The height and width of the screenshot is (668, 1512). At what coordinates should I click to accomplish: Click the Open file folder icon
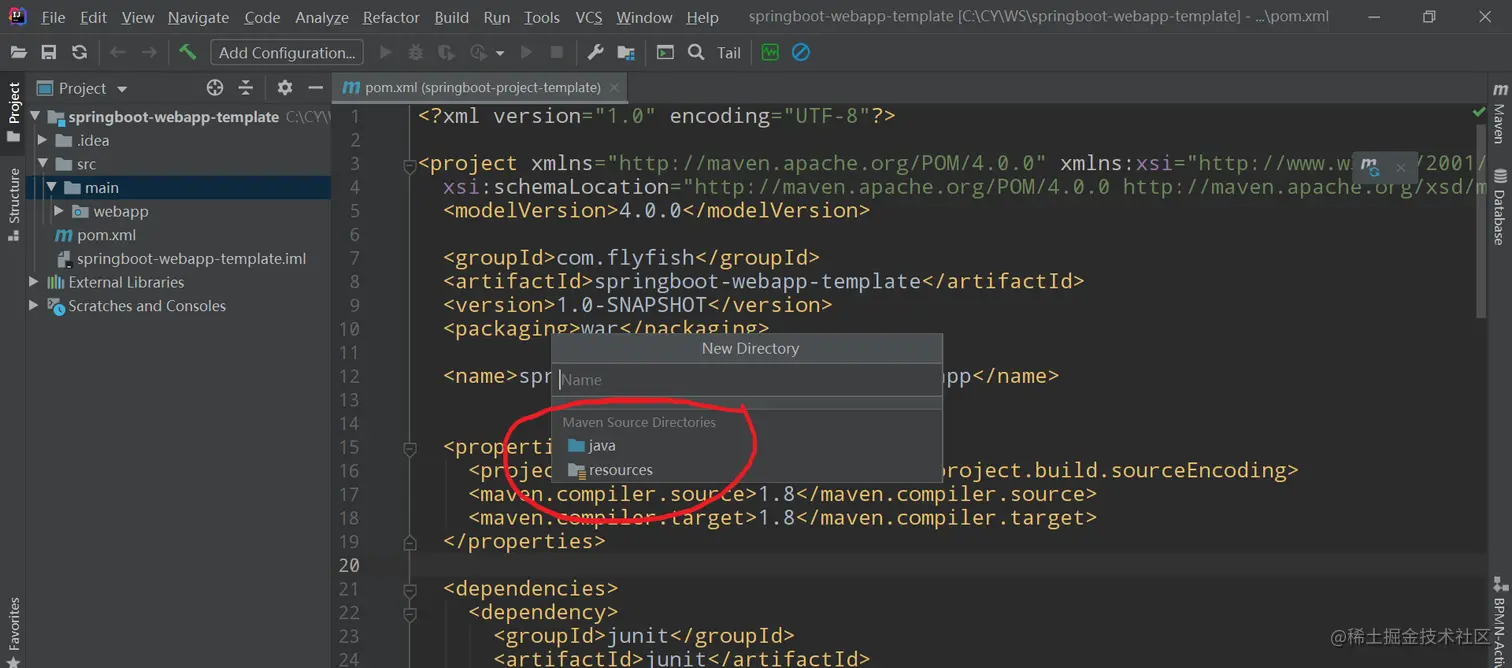click(18, 52)
